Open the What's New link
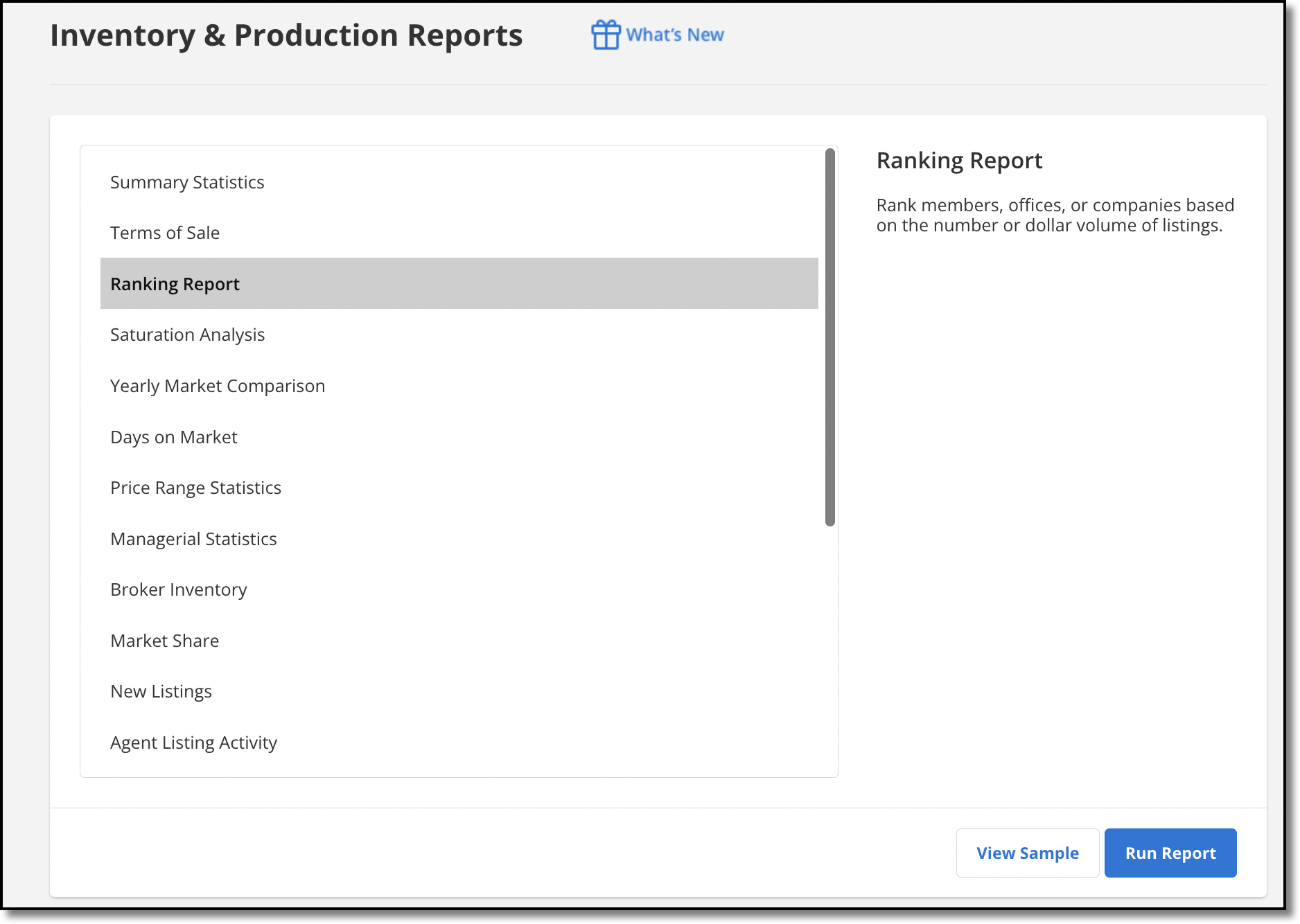The image size is (1300, 924). 675,35
